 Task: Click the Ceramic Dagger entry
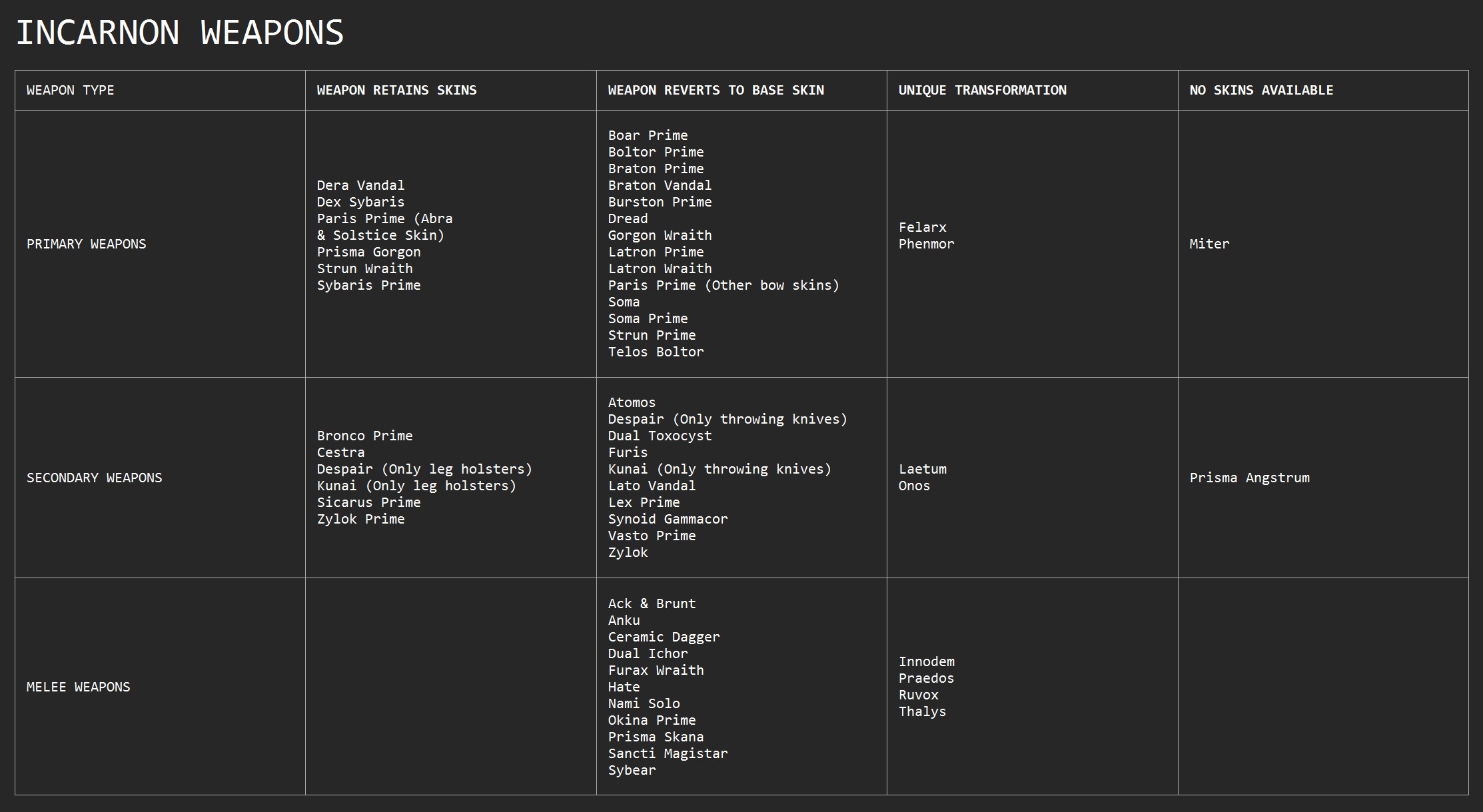tap(664, 637)
